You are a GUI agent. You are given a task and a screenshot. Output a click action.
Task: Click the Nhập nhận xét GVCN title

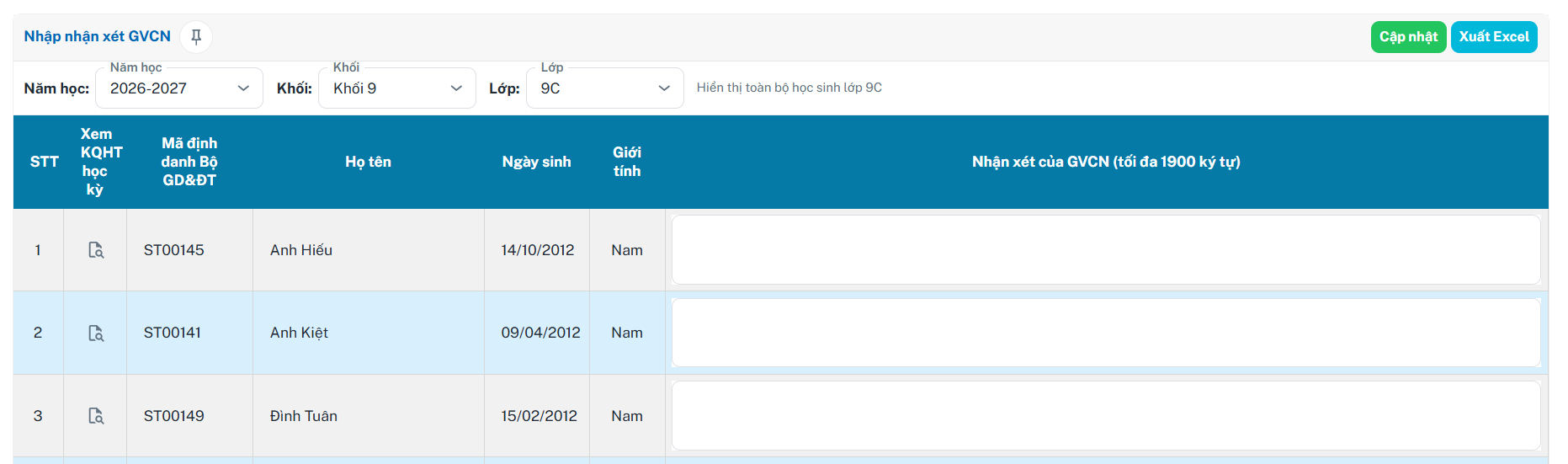[98, 36]
